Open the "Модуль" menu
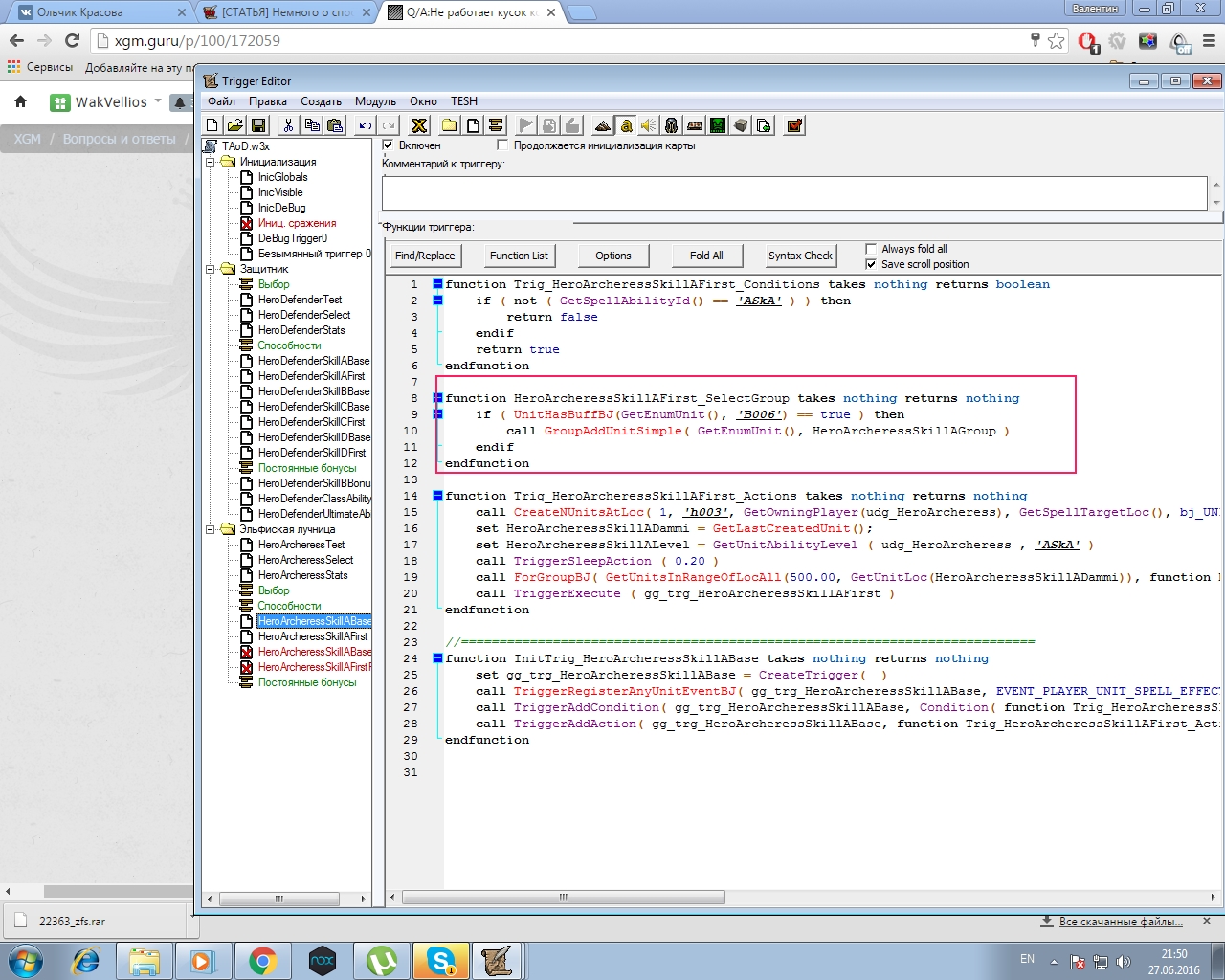This screenshot has height=980, width=1225. [375, 101]
